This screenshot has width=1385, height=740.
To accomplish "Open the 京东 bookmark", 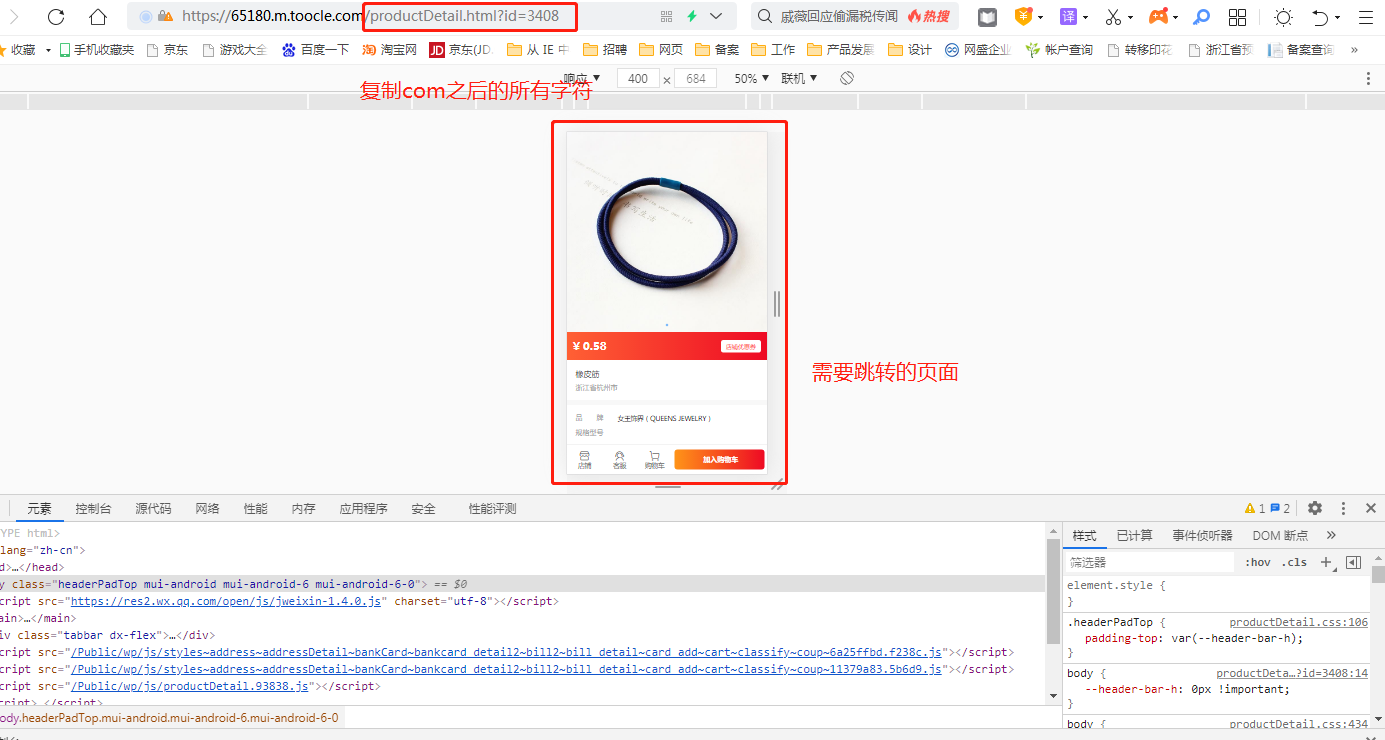I will coord(167,50).
